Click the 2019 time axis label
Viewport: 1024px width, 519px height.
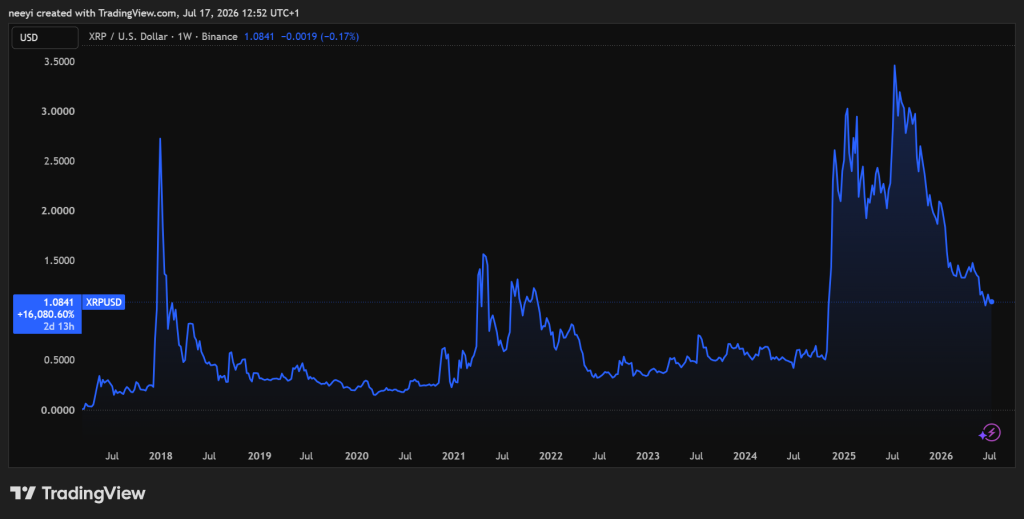click(x=259, y=456)
